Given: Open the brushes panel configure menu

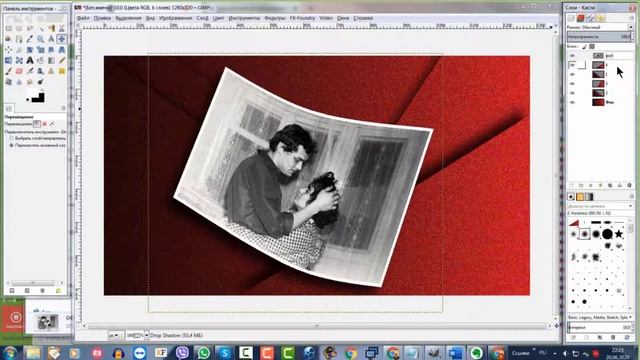Looking at the screenshot, I should pos(631,197).
